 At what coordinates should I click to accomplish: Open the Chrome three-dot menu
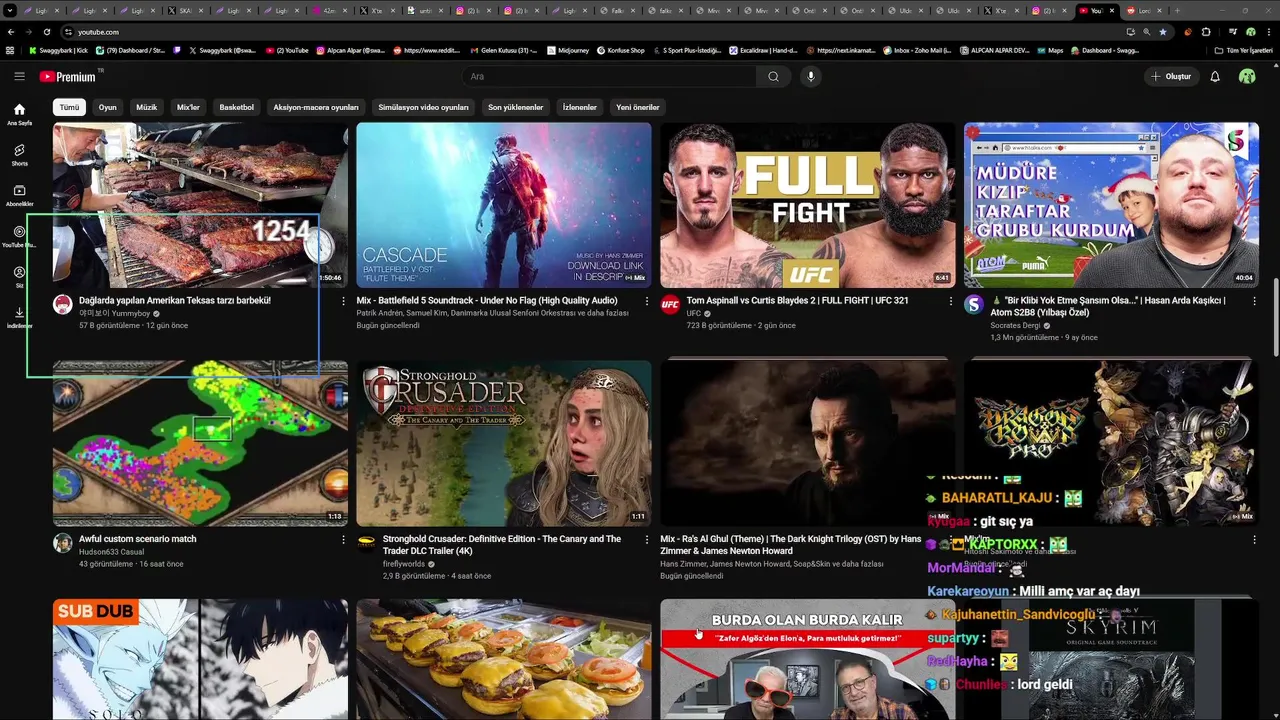pyautogui.click(x=1268, y=32)
